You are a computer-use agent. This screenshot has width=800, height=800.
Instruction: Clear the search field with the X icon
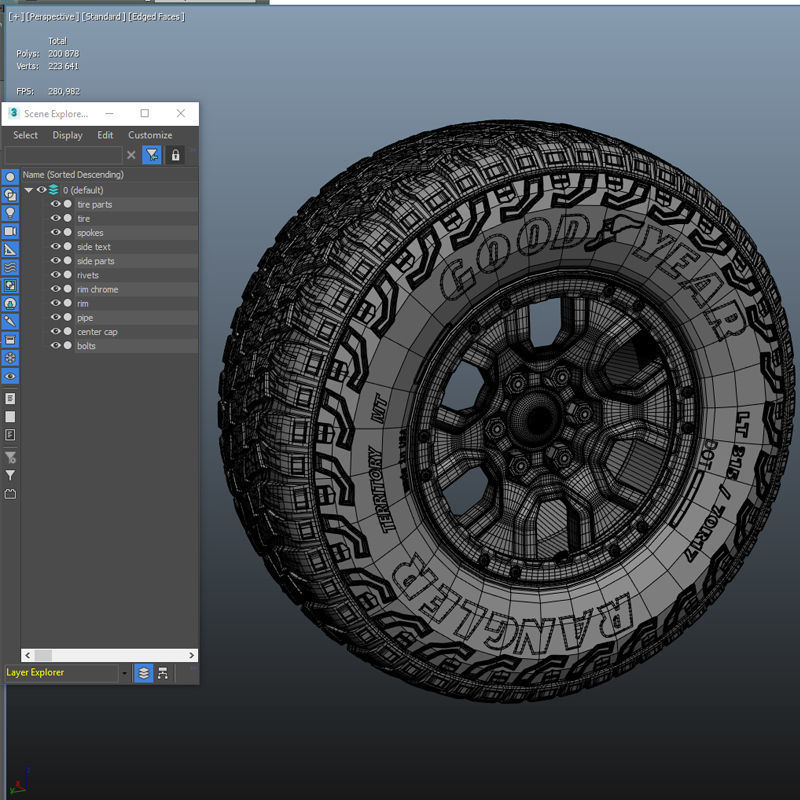click(131, 155)
